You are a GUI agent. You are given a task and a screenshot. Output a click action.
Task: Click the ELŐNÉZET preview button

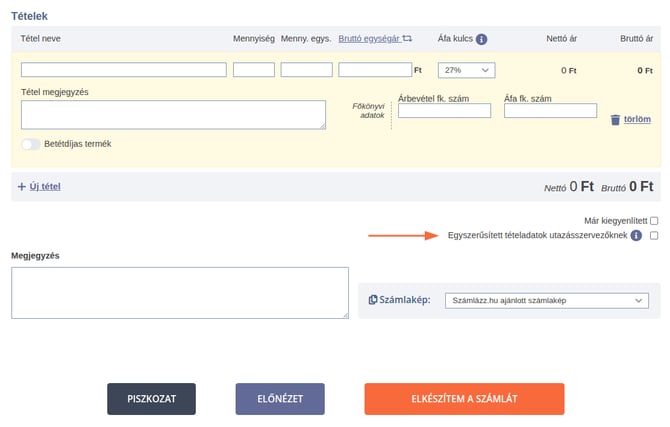coord(280,399)
